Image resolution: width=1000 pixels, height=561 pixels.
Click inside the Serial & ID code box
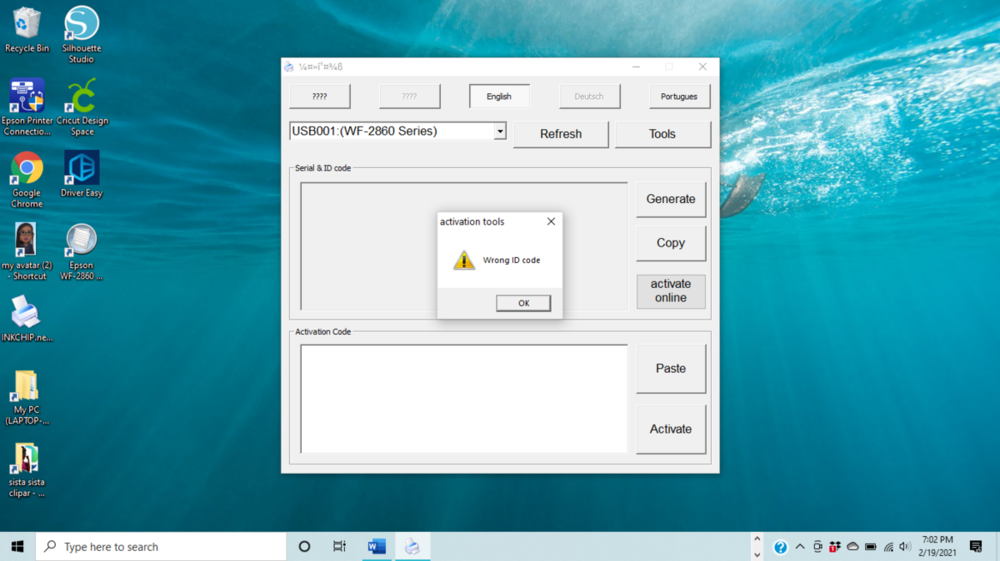[x=464, y=246]
